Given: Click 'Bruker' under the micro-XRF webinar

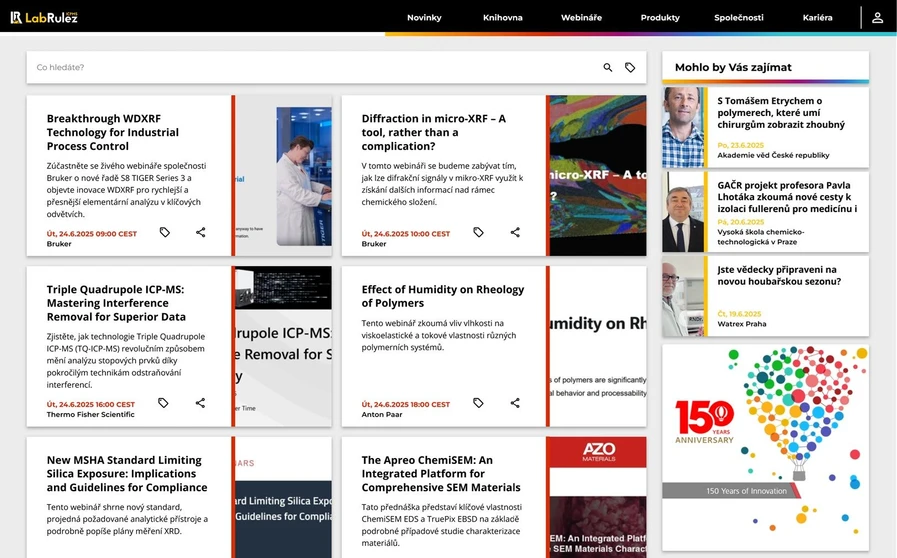Looking at the screenshot, I should click(x=374, y=244).
